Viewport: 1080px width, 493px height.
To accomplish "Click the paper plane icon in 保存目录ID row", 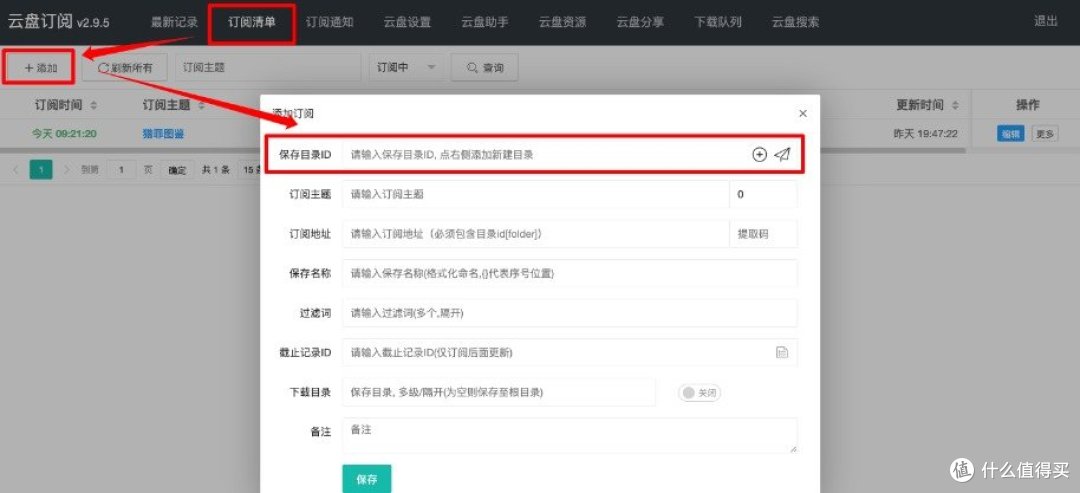I will [781, 155].
